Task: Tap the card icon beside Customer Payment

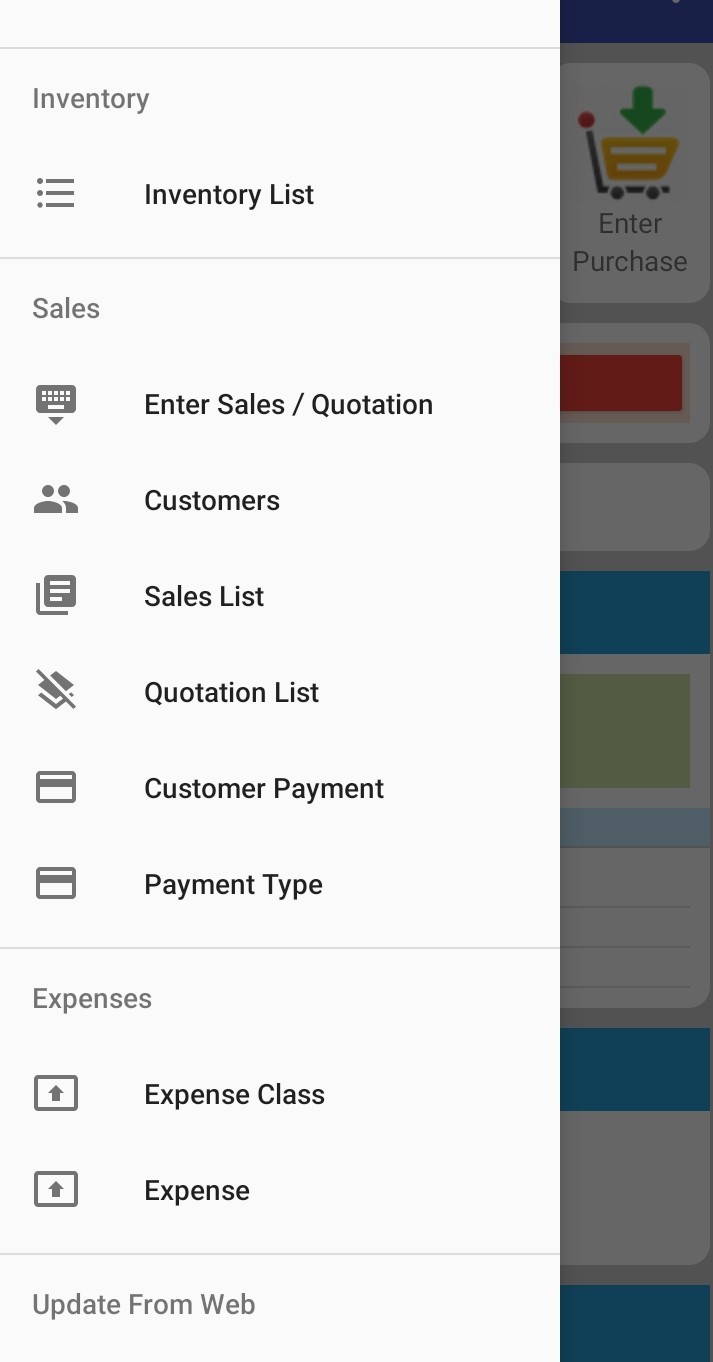Action: [x=56, y=787]
